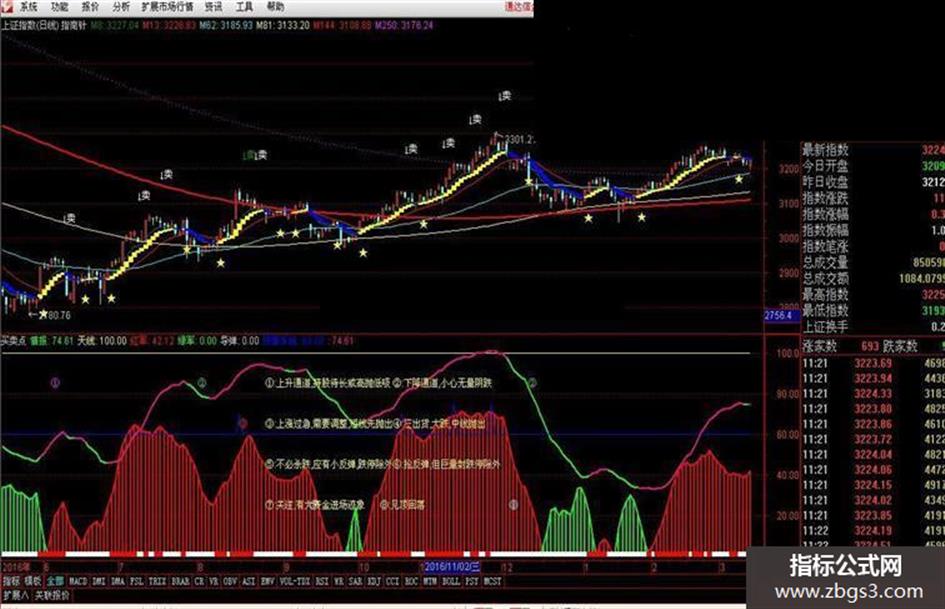This screenshot has height=609, width=945.
Task: Click the blue 2756.4 price axis label
Action: tap(781, 315)
